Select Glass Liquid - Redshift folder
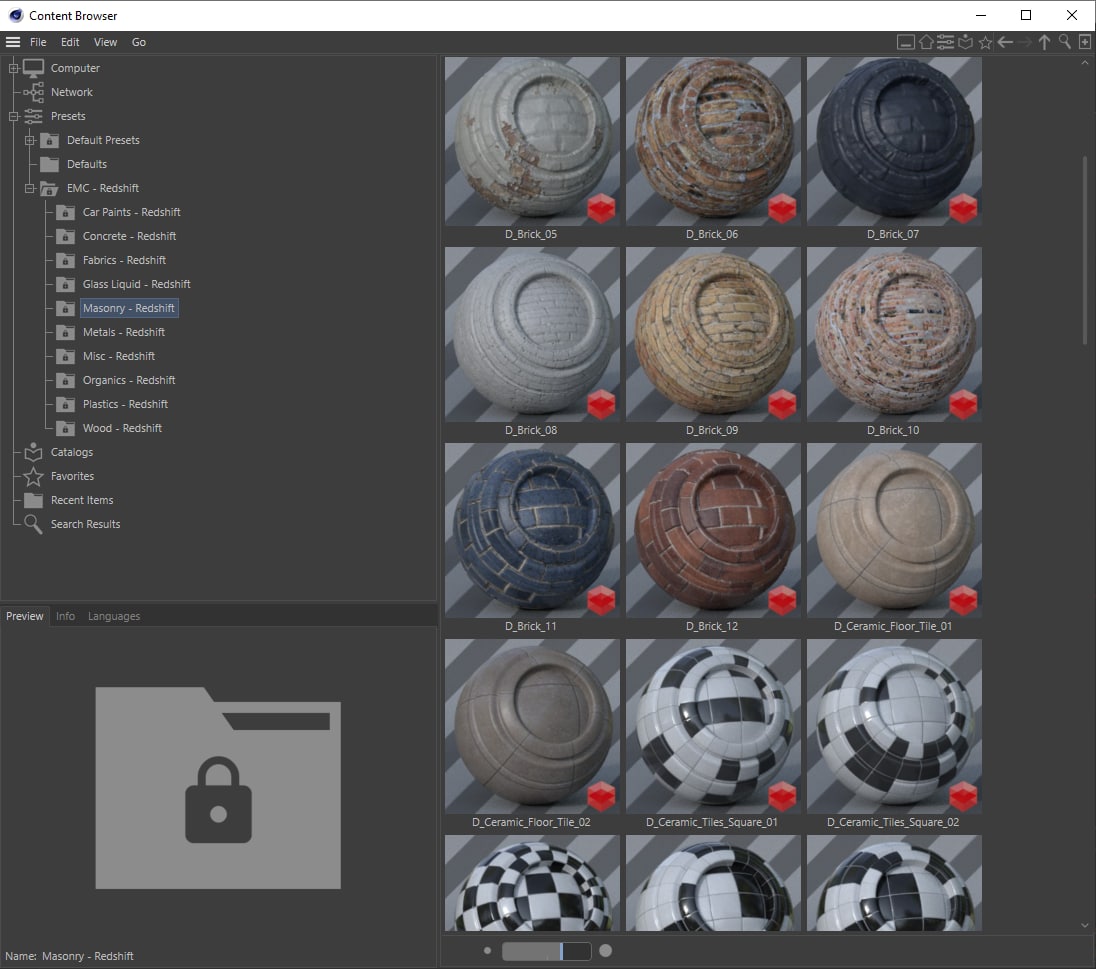The image size is (1096, 969). coord(136,284)
